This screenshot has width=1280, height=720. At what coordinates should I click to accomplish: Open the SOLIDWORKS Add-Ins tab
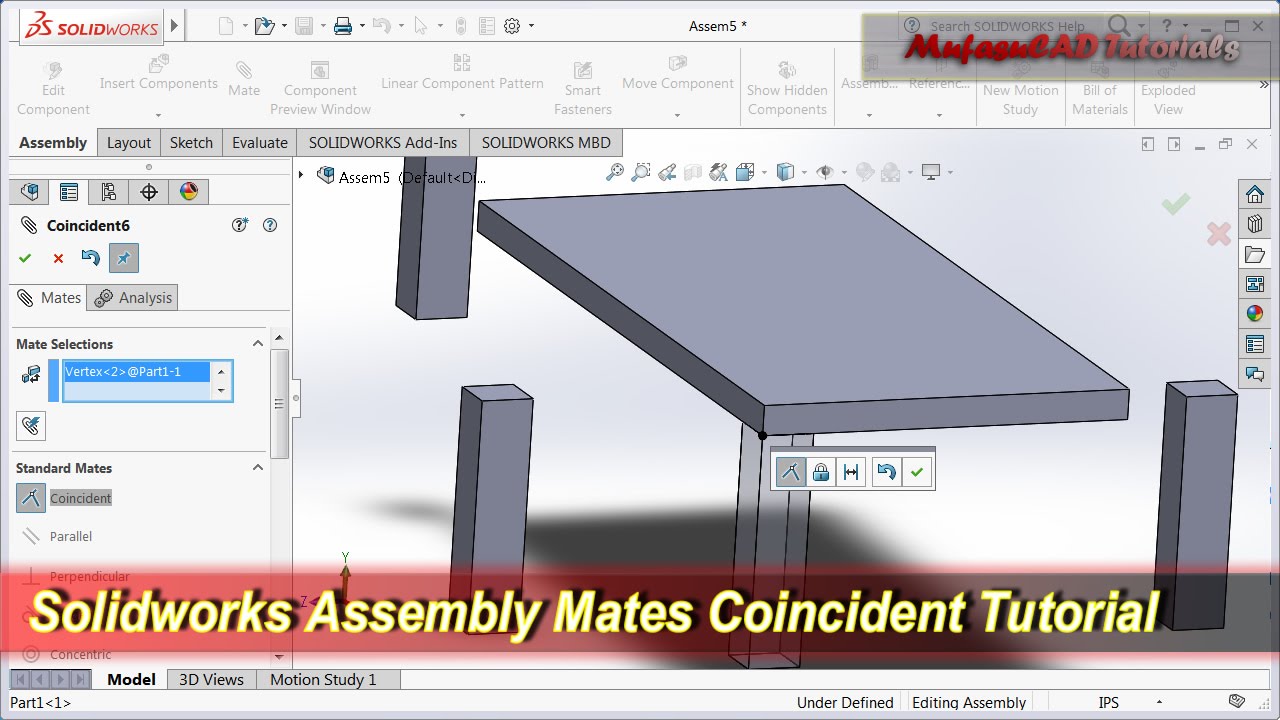(x=383, y=142)
